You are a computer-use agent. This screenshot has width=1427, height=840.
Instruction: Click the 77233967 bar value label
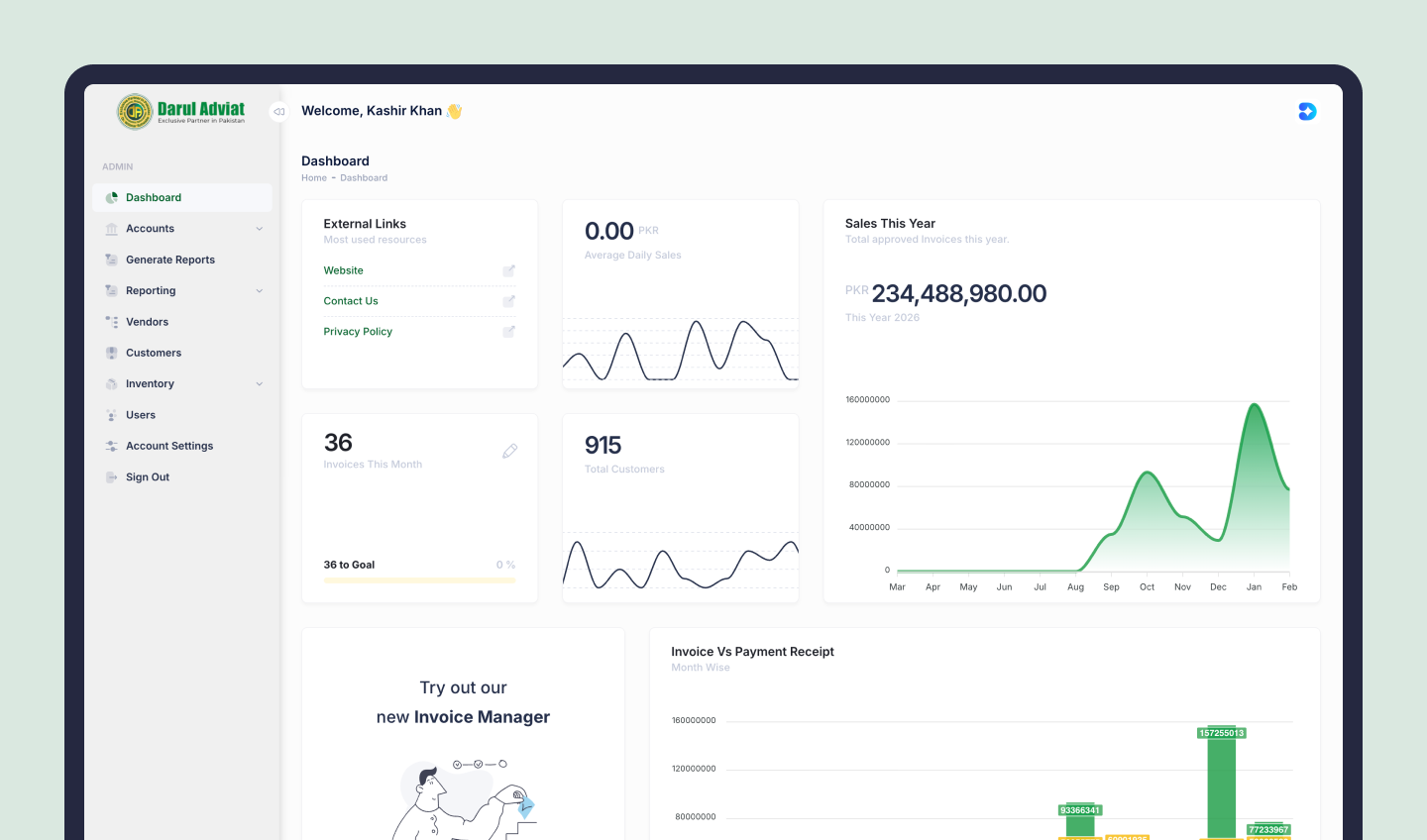point(1268,830)
